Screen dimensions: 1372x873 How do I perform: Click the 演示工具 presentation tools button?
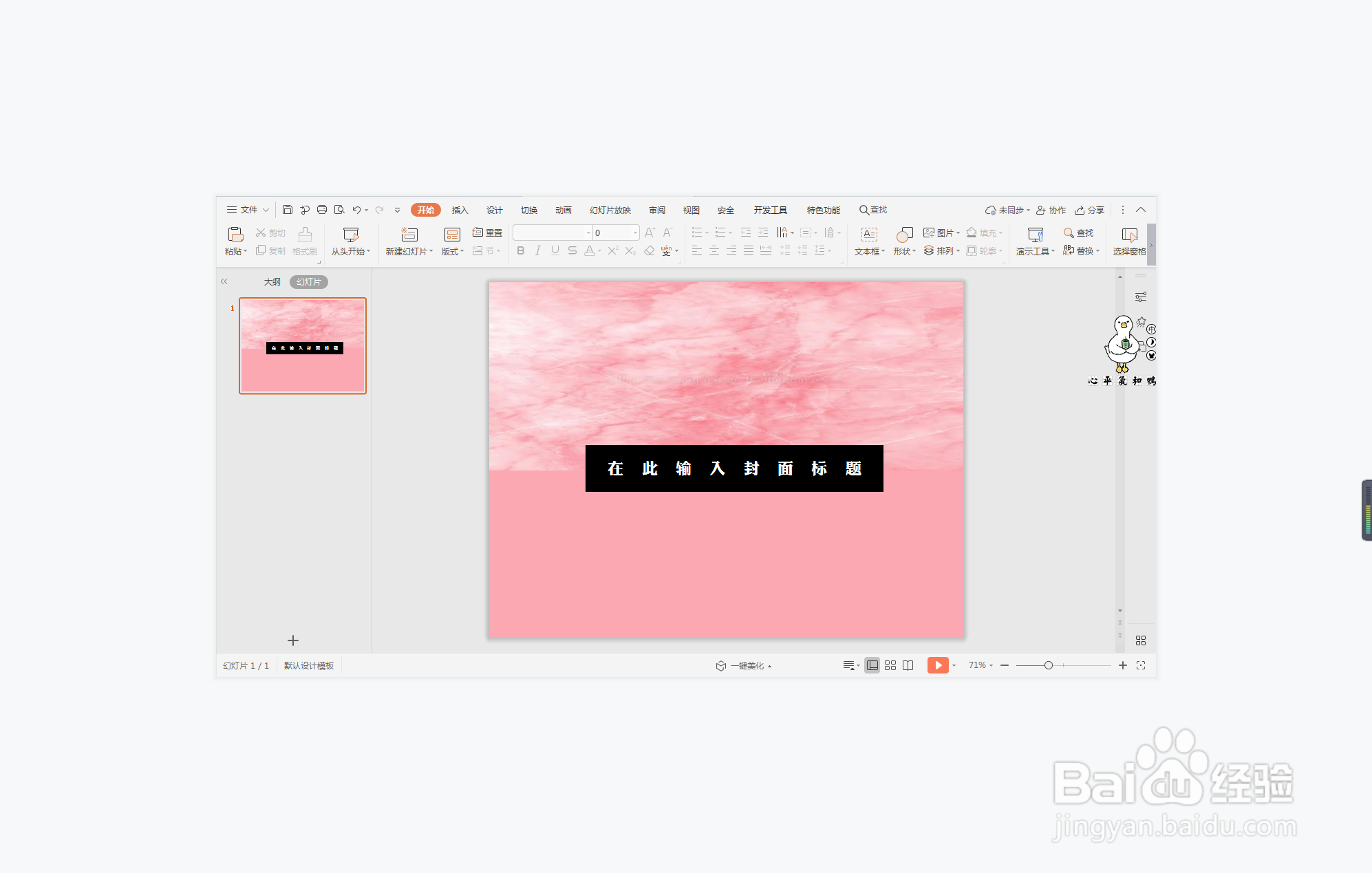click(x=1036, y=241)
